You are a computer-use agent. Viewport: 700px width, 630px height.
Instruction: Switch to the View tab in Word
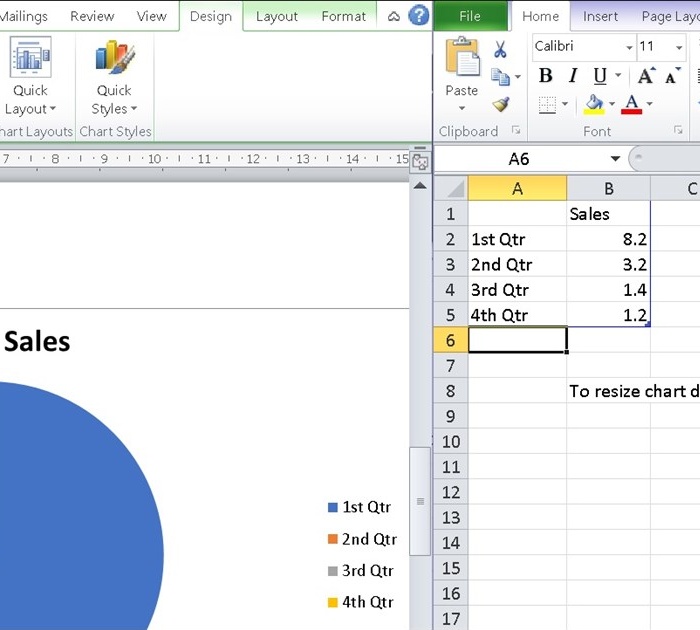[151, 17]
